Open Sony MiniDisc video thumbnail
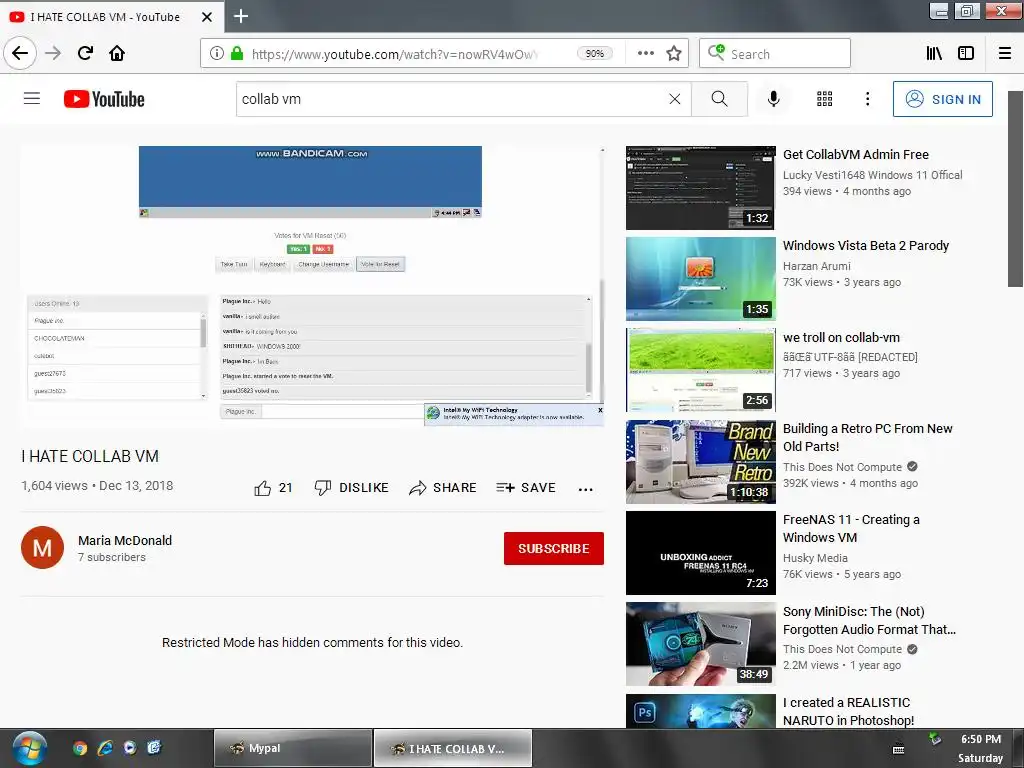Viewport: 1024px width, 768px height. (701, 644)
